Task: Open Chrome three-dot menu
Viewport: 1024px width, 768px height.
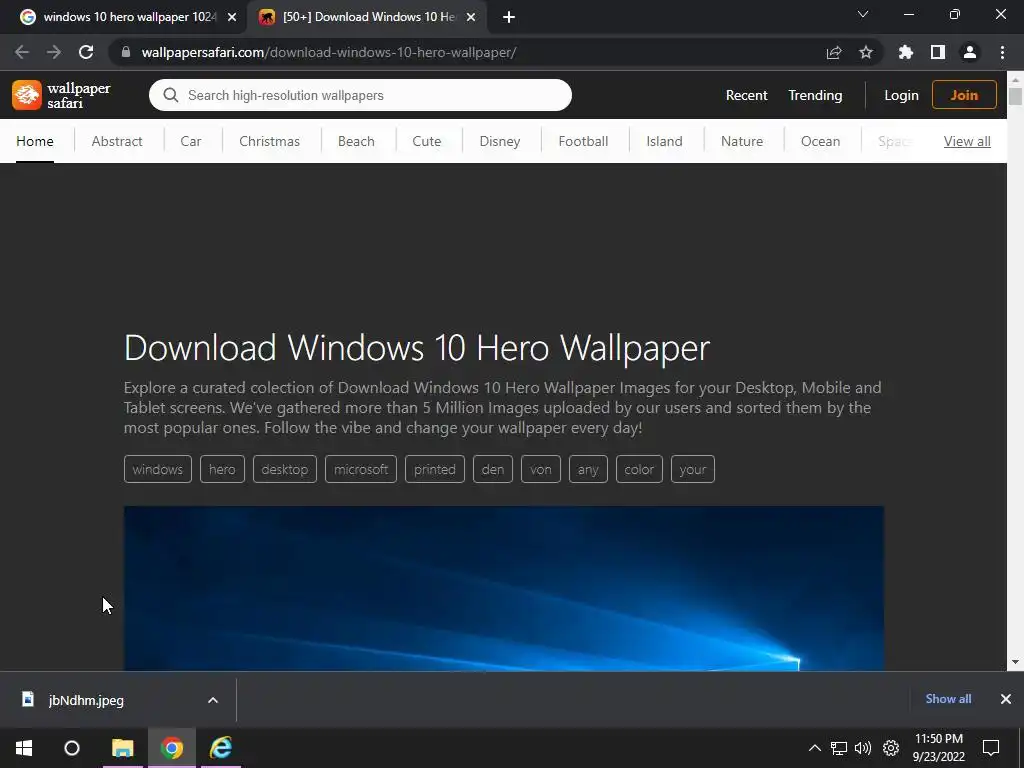Action: (1002, 52)
